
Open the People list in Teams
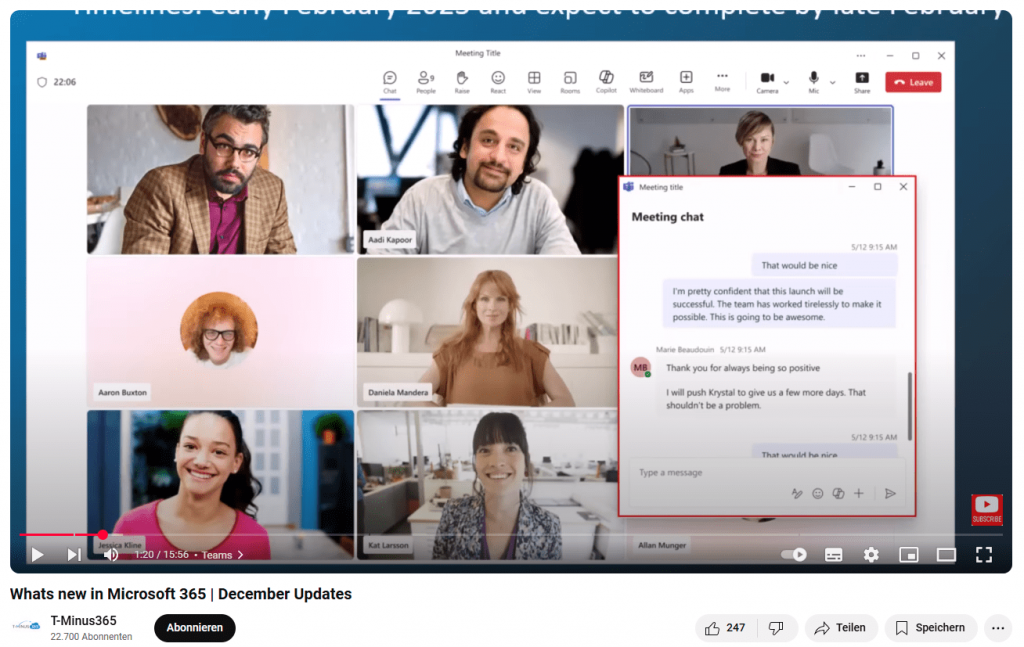click(x=426, y=82)
